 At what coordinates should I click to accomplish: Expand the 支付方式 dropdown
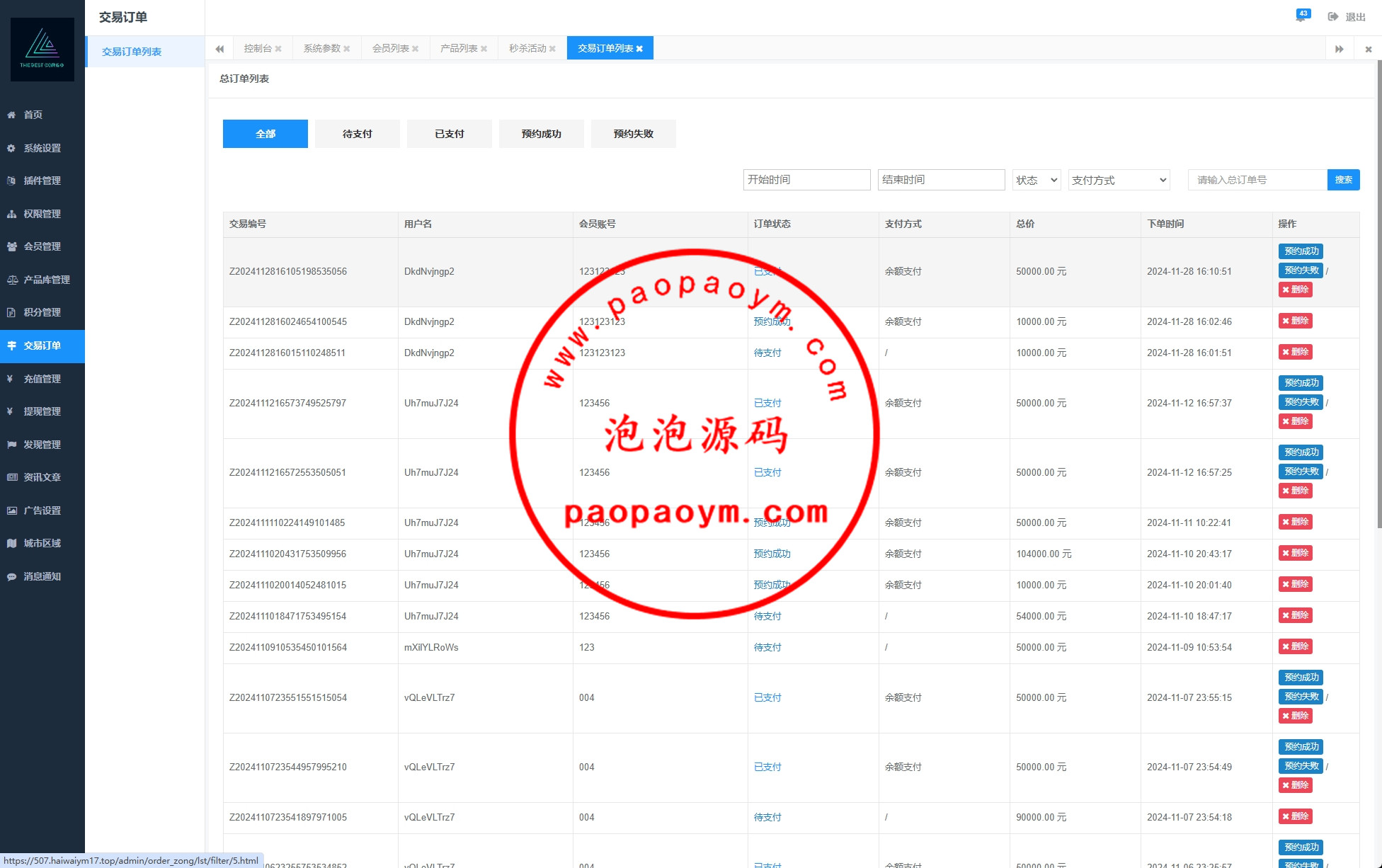[x=1119, y=180]
